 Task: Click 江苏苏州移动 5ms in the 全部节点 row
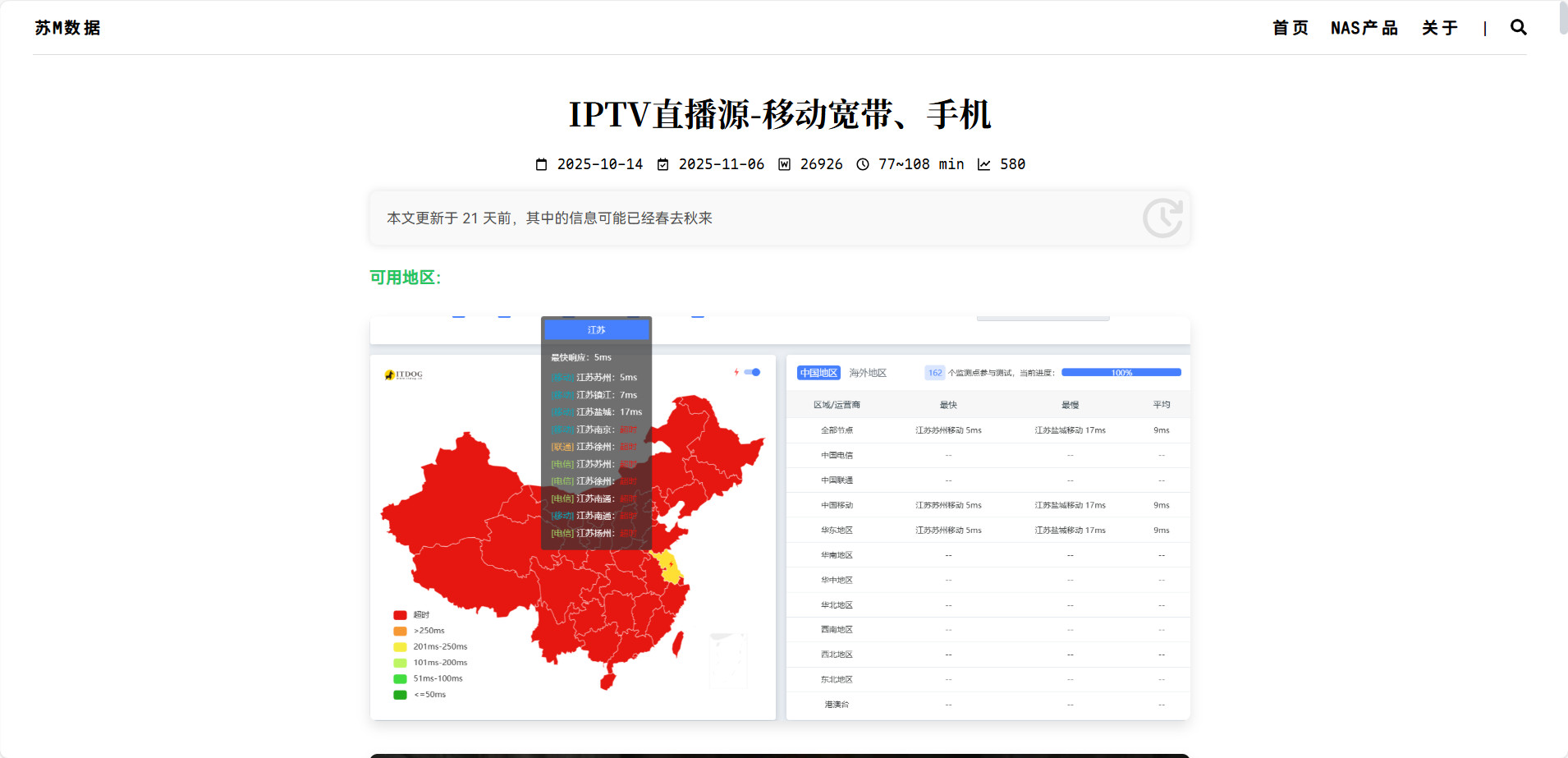coord(948,430)
